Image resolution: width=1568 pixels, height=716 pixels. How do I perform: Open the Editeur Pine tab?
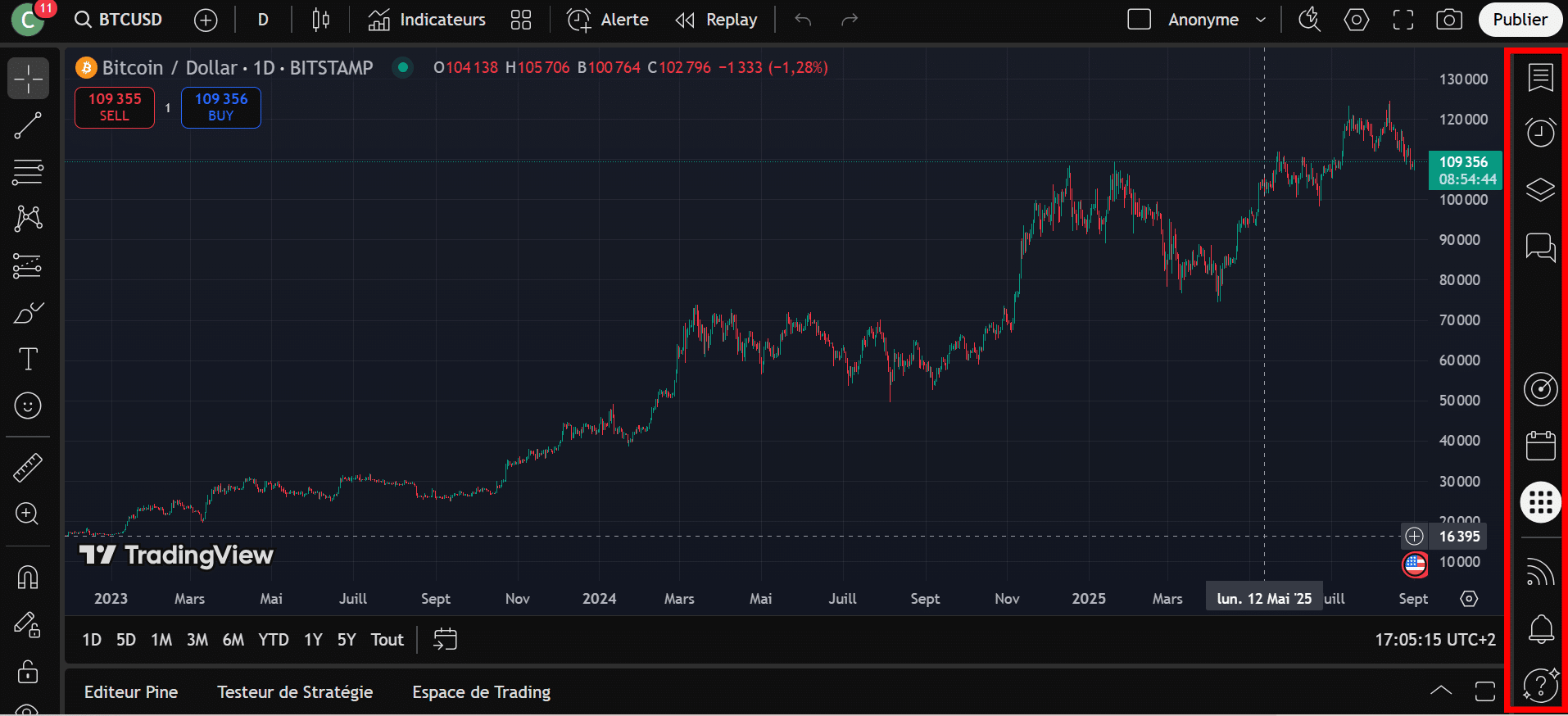point(131,692)
